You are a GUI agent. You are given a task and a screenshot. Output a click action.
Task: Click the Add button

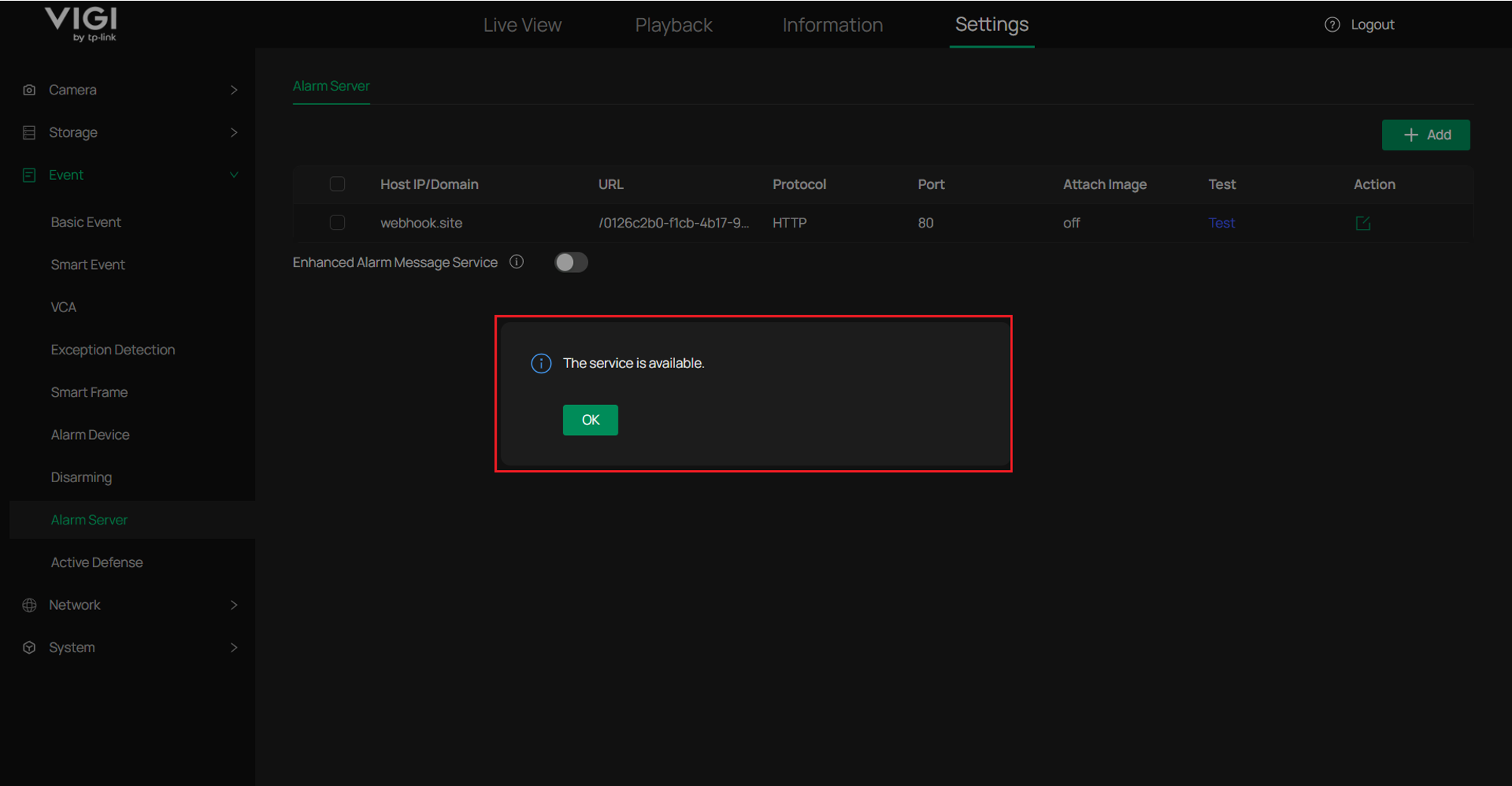1426,135
